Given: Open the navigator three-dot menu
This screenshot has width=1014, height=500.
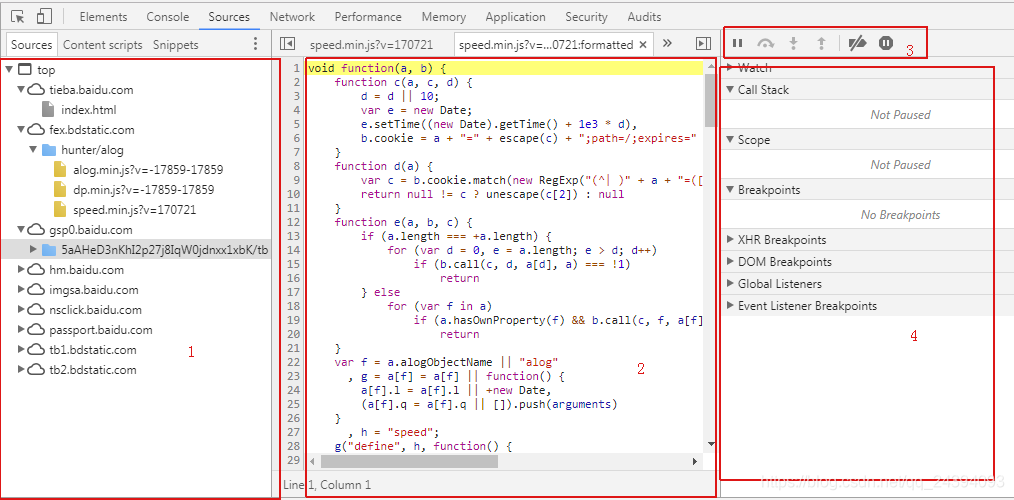Looking at the screenshot, I should point(255,44).
